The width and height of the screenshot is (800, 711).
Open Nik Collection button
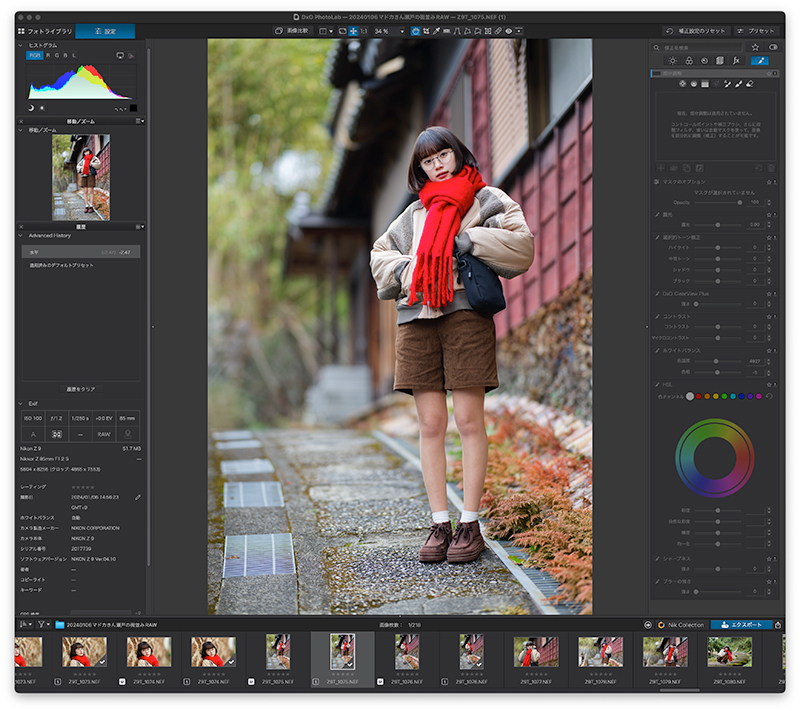(x=681, y=625)
